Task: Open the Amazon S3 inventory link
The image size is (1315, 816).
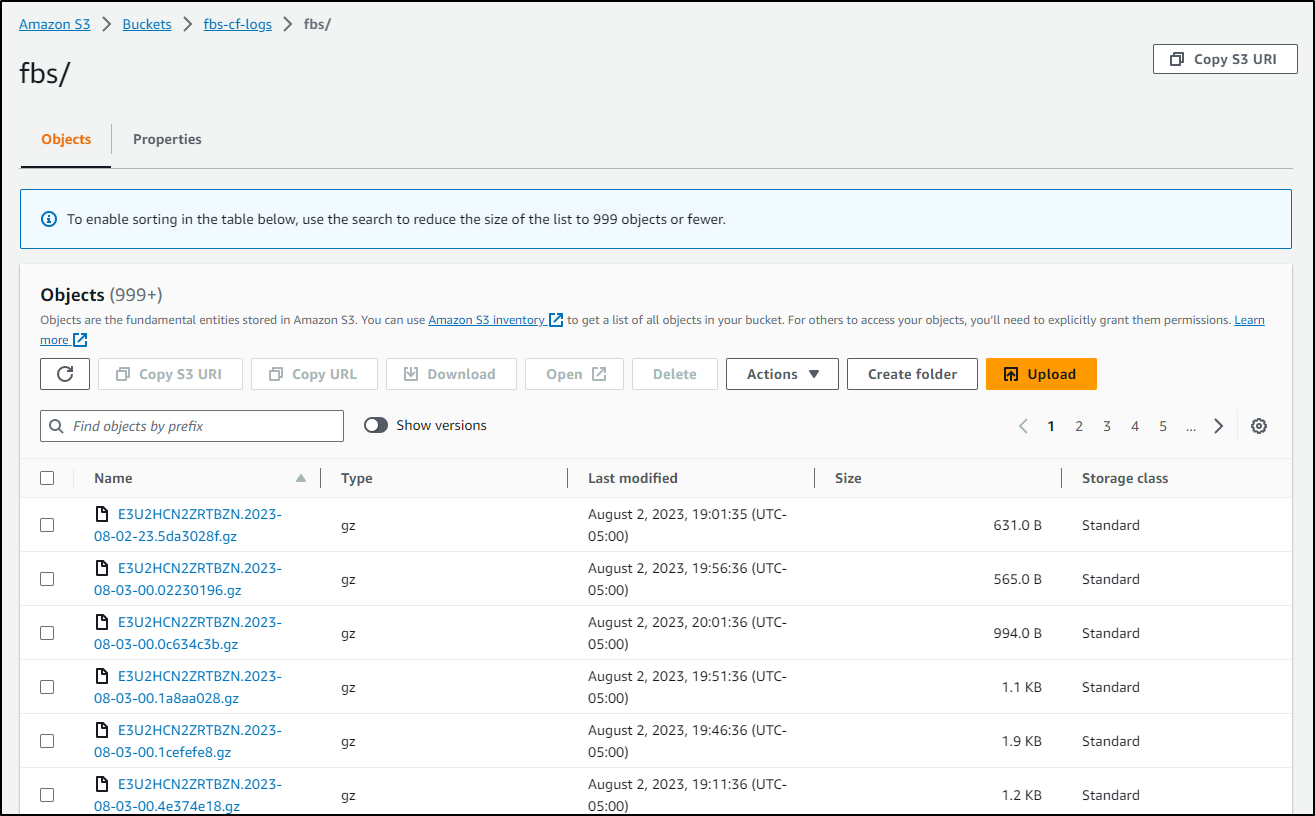Action: pyautogui.click(x=487, y=320)
